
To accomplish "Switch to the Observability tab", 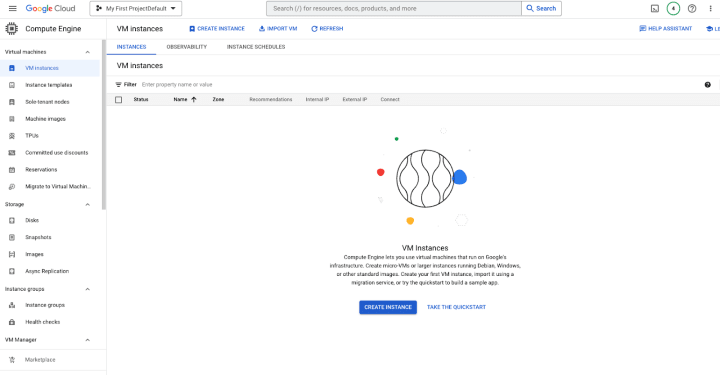I will [x=186, y=47].
